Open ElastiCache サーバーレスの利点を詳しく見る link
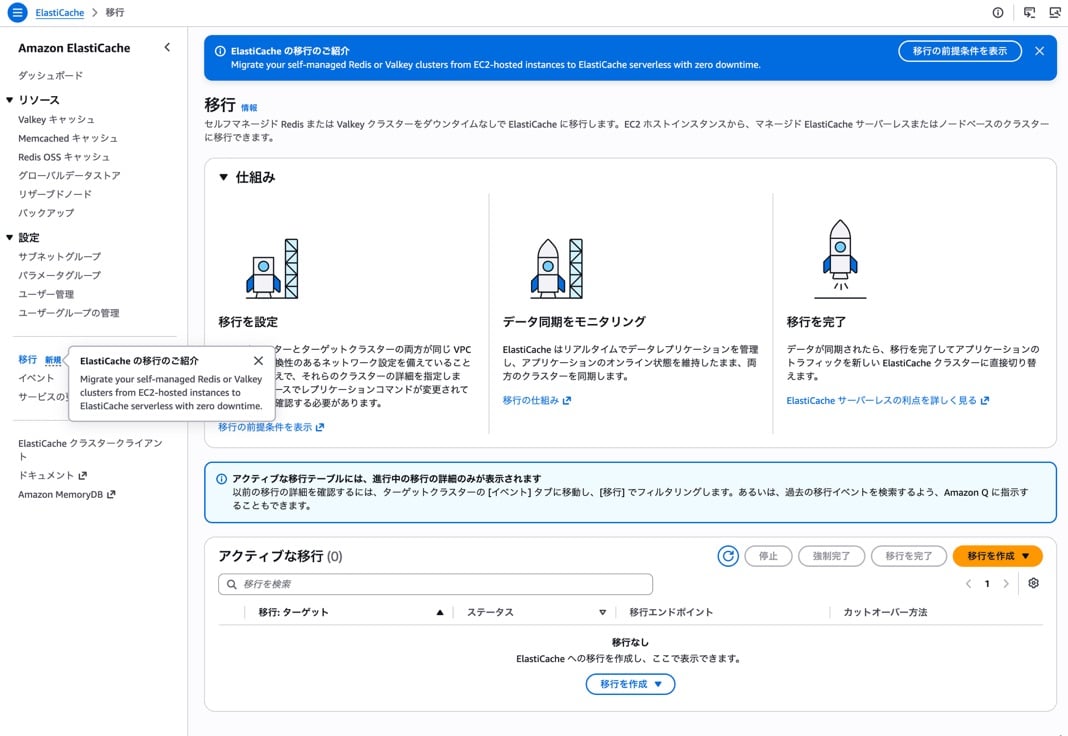1068x736 pixels. pyautogui.click(x=888, y=401)
